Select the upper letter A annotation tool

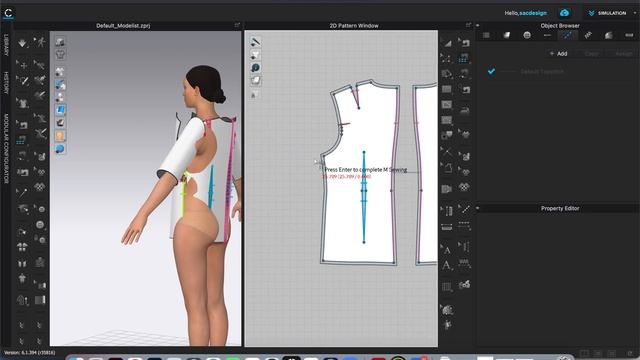(x=447, y=249)
